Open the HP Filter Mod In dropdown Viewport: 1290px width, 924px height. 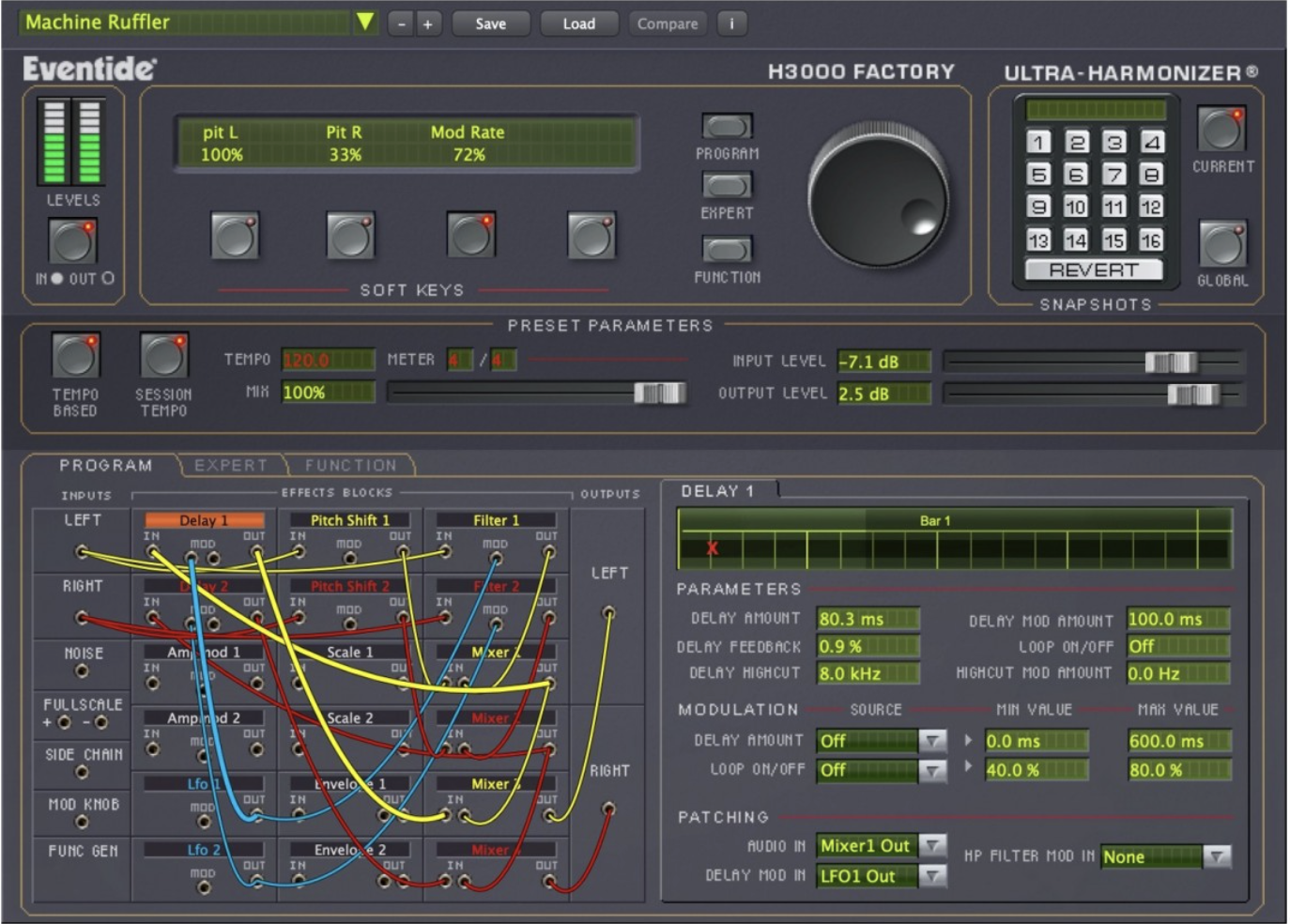[1217, 856]
